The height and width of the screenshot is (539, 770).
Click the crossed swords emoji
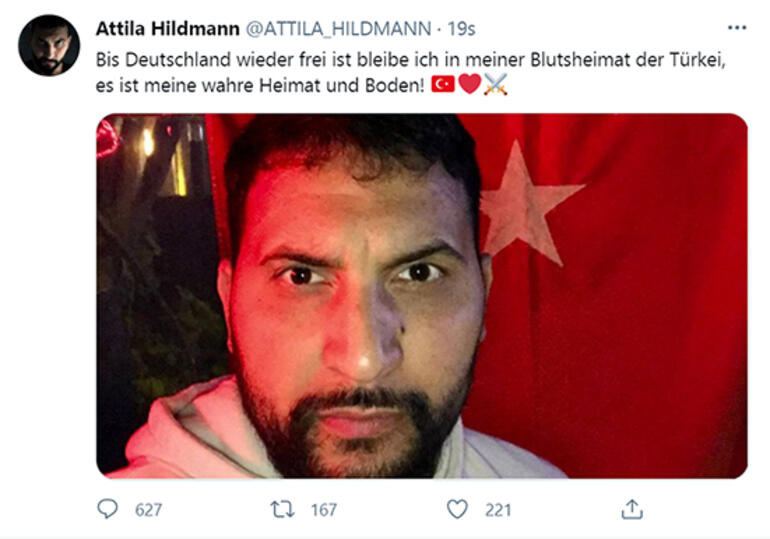[495, 84]
